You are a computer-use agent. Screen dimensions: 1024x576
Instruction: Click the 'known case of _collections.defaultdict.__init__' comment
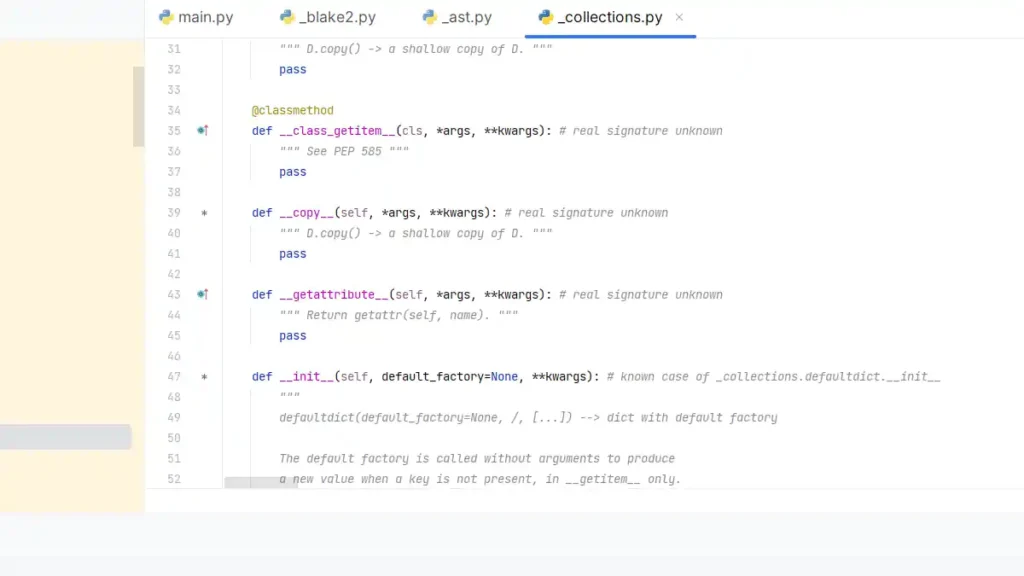point(774,377)
